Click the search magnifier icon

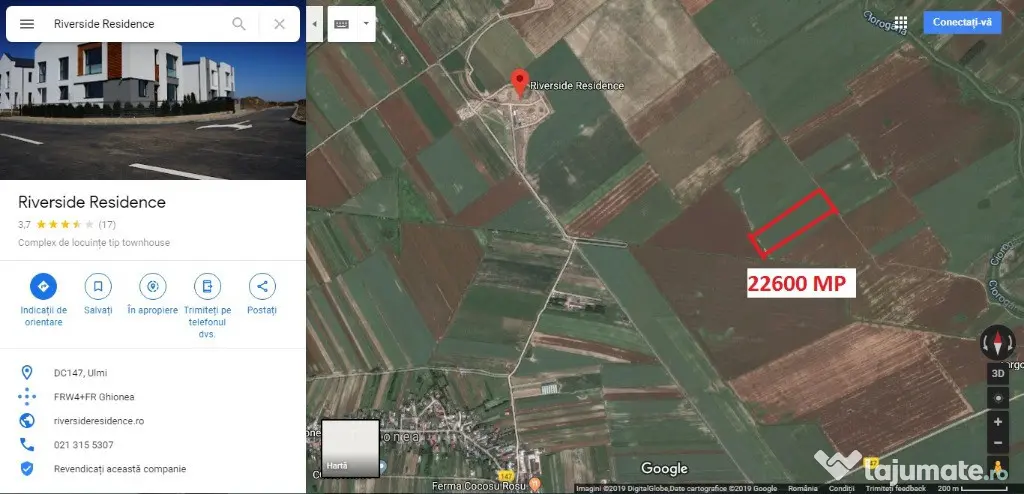(239, 24)
